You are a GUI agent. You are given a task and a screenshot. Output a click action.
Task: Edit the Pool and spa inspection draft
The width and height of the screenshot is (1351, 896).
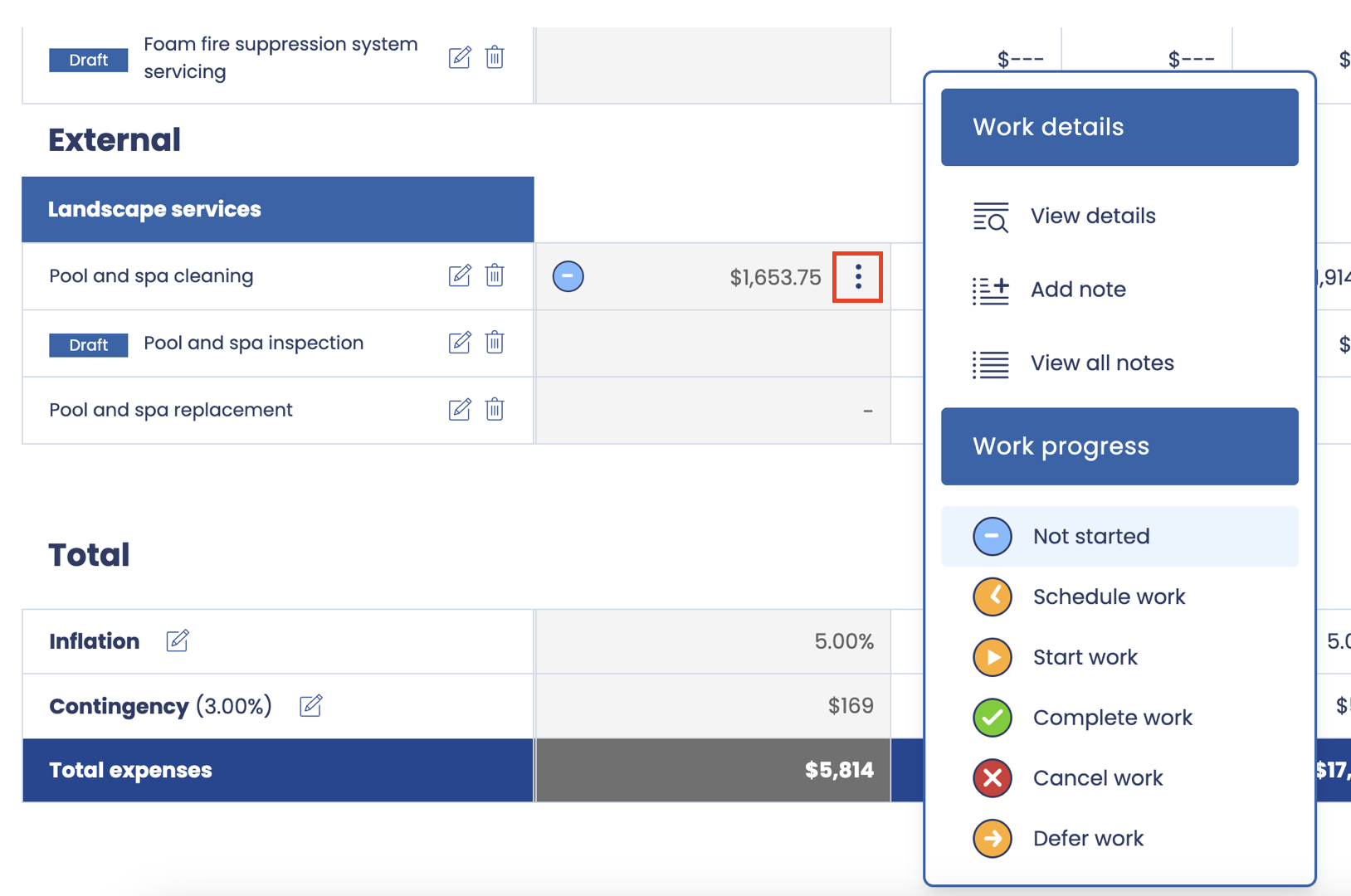click(x=460, y=343)
